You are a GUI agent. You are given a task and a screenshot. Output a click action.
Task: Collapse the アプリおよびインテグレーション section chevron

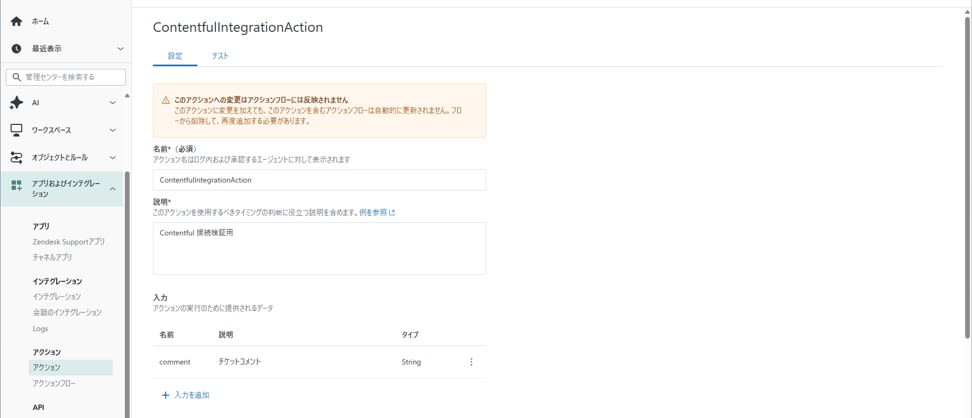point(112,189)
